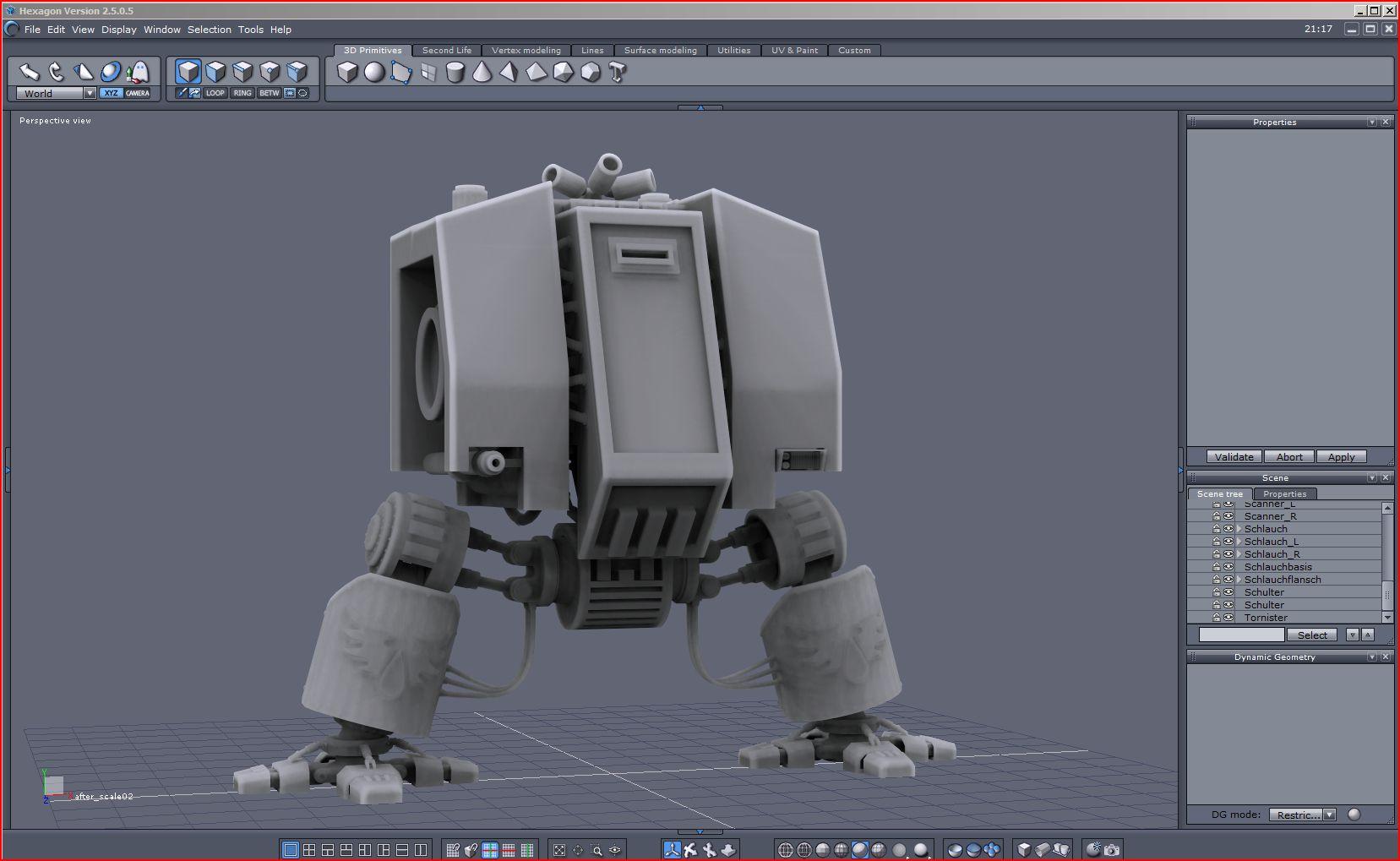Open the Tools menu

[250, 30]
